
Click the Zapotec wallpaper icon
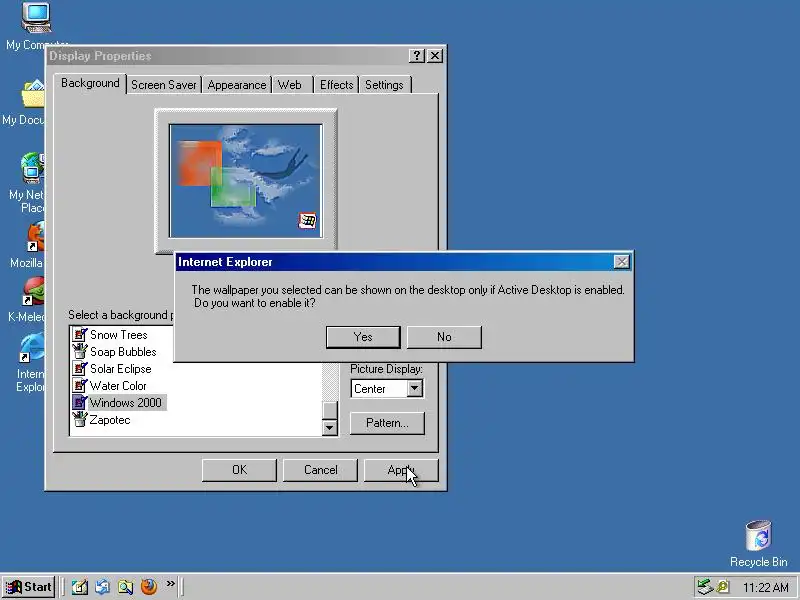click(80, 419)
